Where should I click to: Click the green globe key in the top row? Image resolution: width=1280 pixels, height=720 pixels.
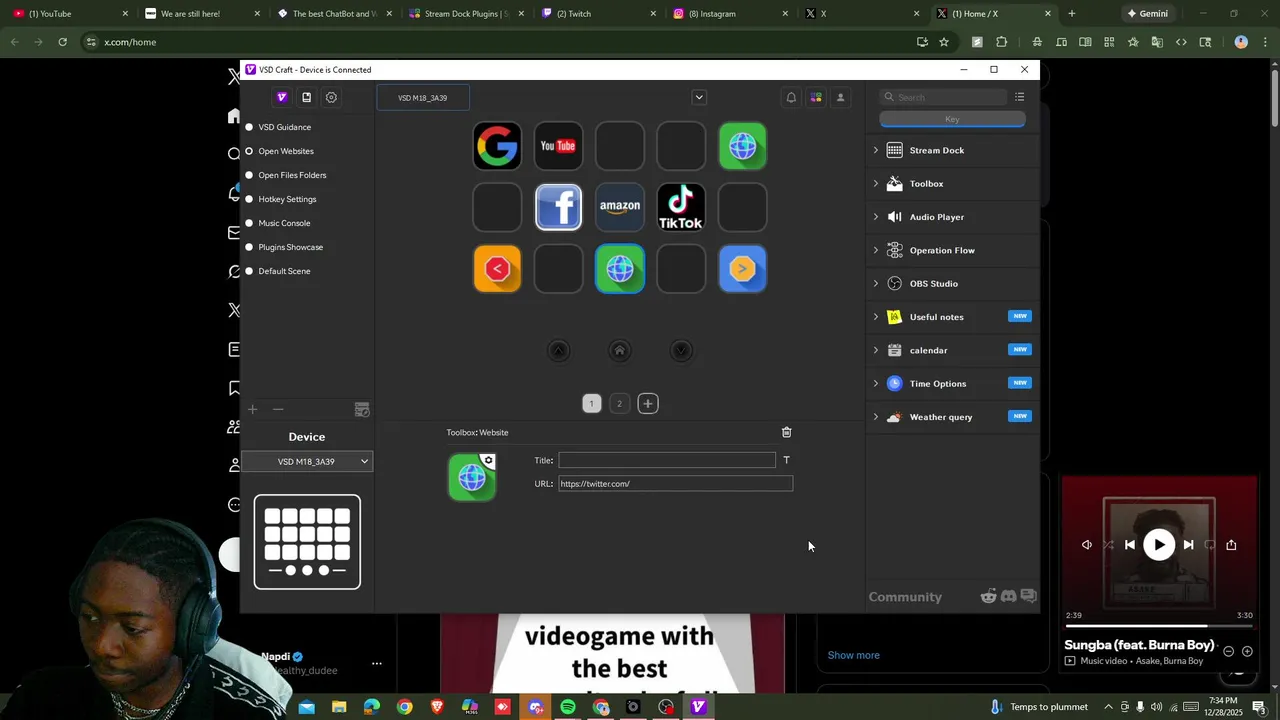(742, 146)
